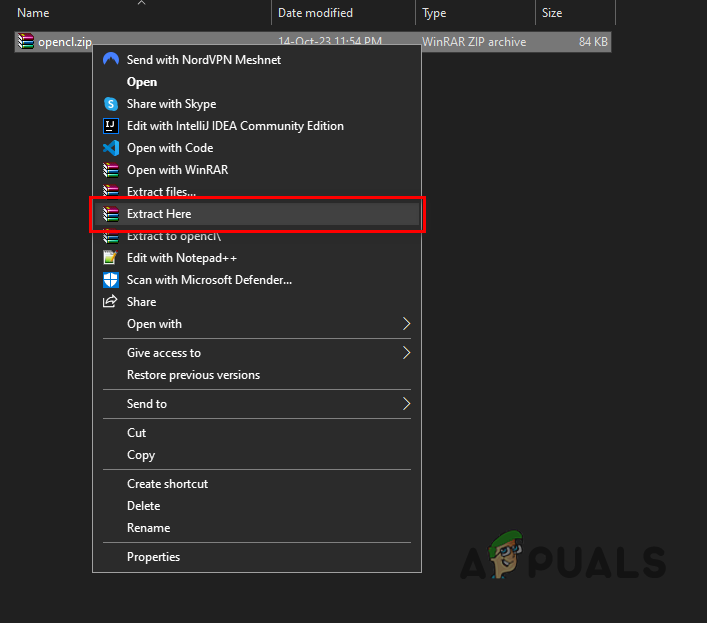
Task: Click the WinRAR icon beside Open with WinRAR
Action: [111, 170]
